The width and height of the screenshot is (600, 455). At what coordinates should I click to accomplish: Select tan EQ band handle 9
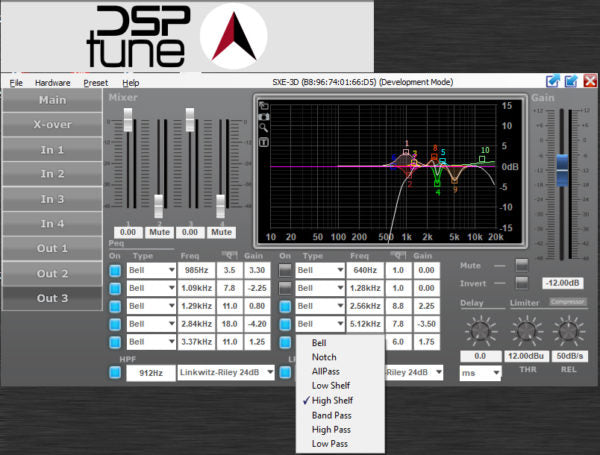pos(455,181)
